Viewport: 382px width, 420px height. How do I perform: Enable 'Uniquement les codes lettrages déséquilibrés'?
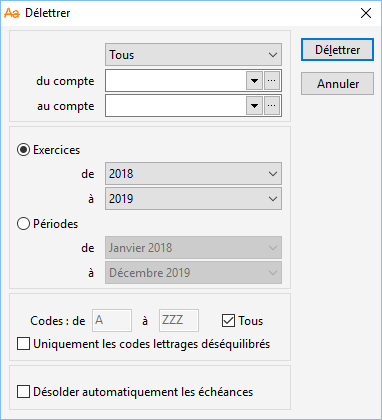(x=23, y=344)
